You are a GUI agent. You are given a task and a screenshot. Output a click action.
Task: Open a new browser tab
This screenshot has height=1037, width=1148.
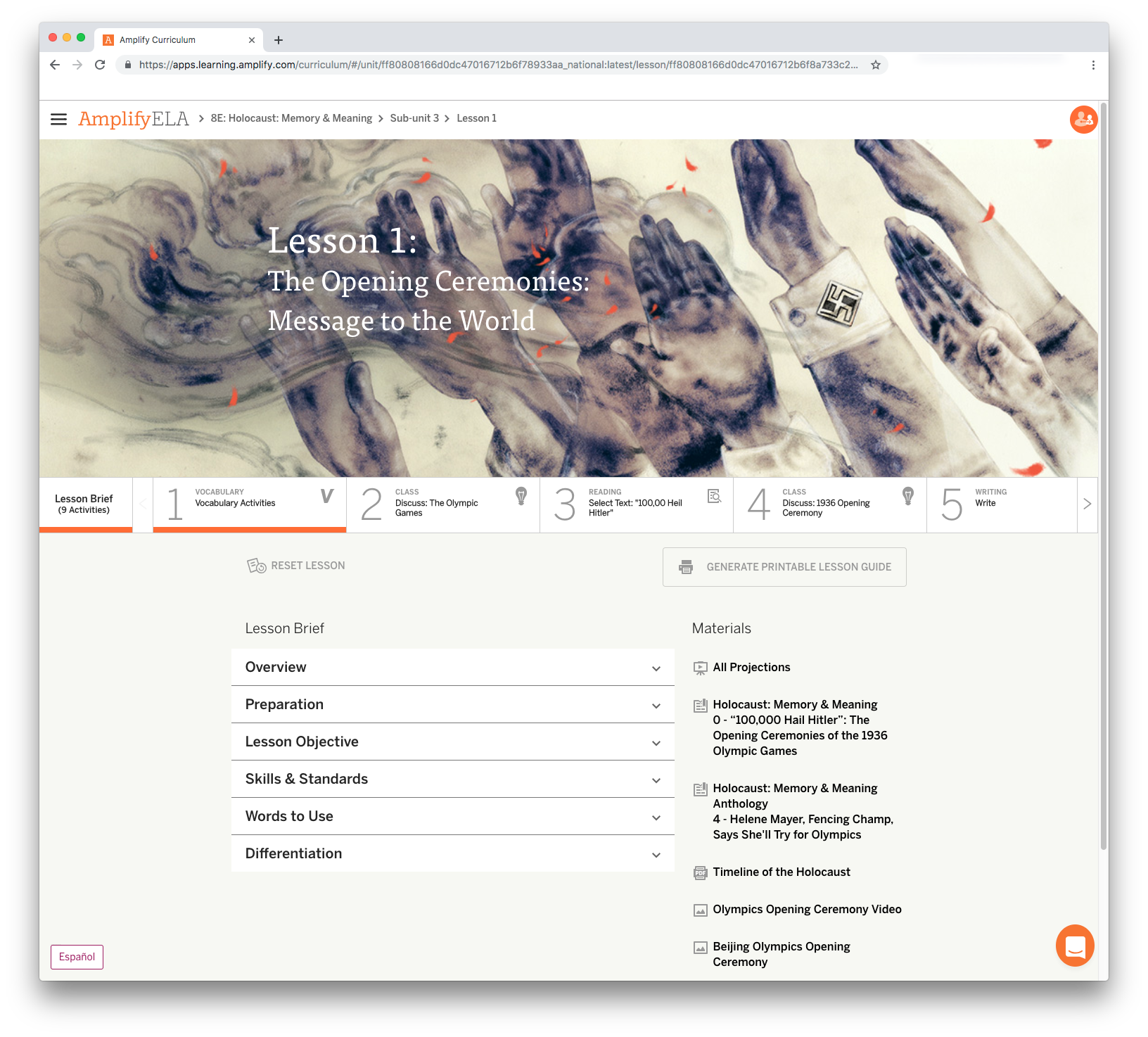tap(279, 40)
